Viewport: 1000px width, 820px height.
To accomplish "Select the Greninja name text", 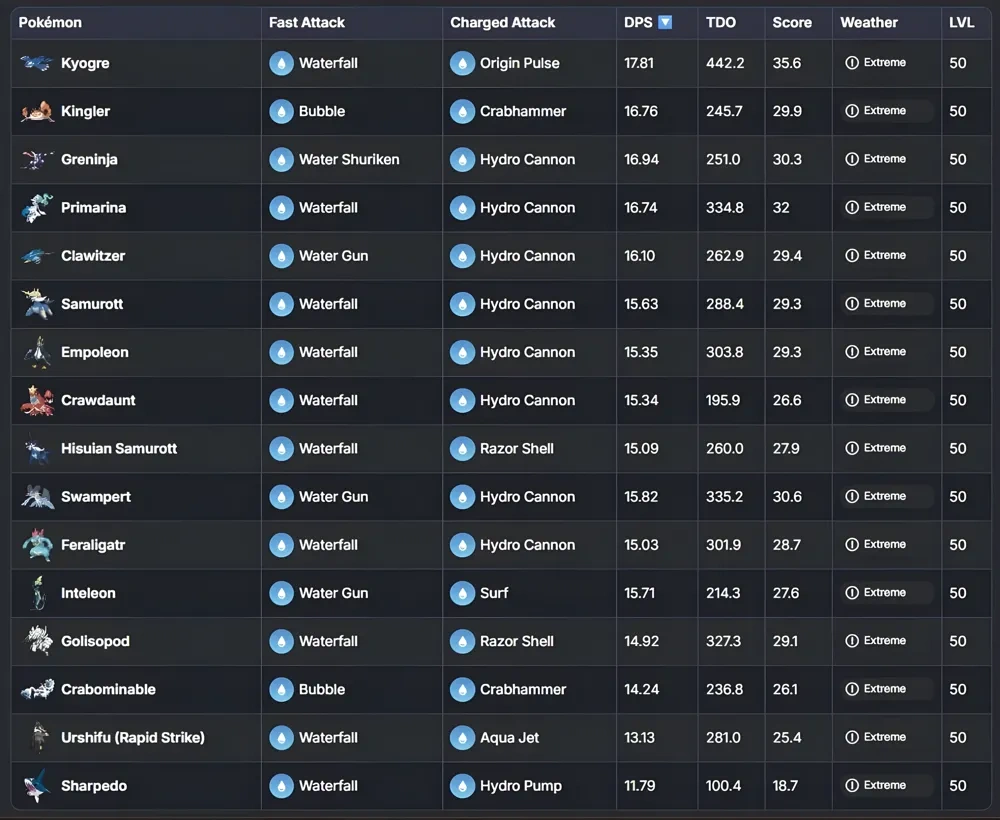I will [x=89, y=159].
